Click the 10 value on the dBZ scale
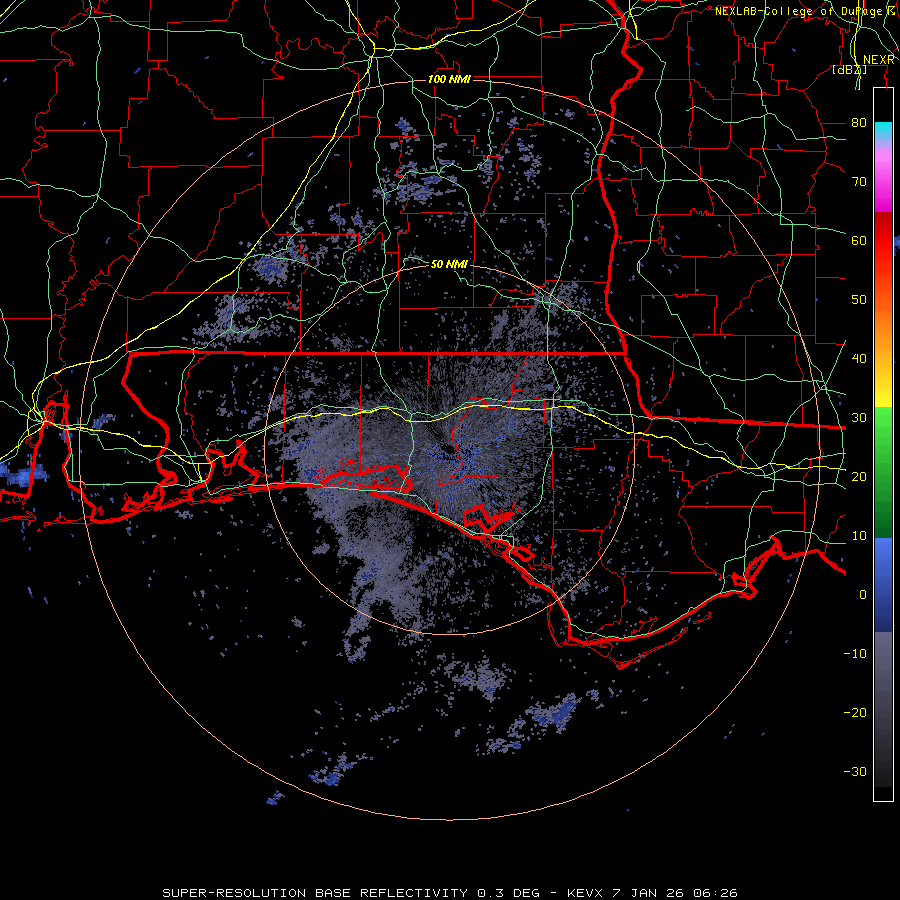Viewport: 900px width, 900px height. pos(859,536)
